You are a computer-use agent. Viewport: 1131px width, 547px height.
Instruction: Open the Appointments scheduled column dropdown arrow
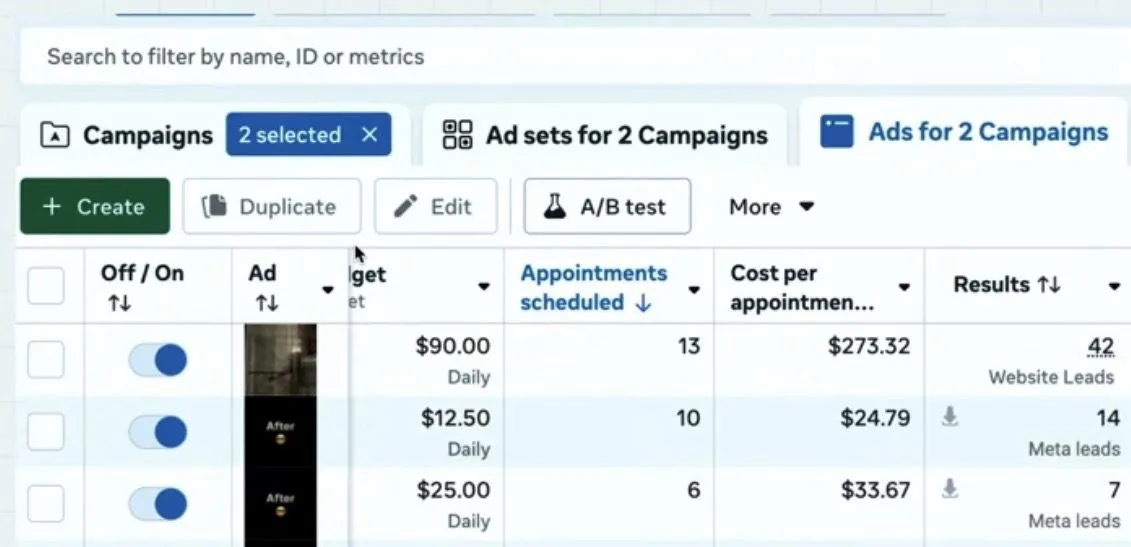694,289
